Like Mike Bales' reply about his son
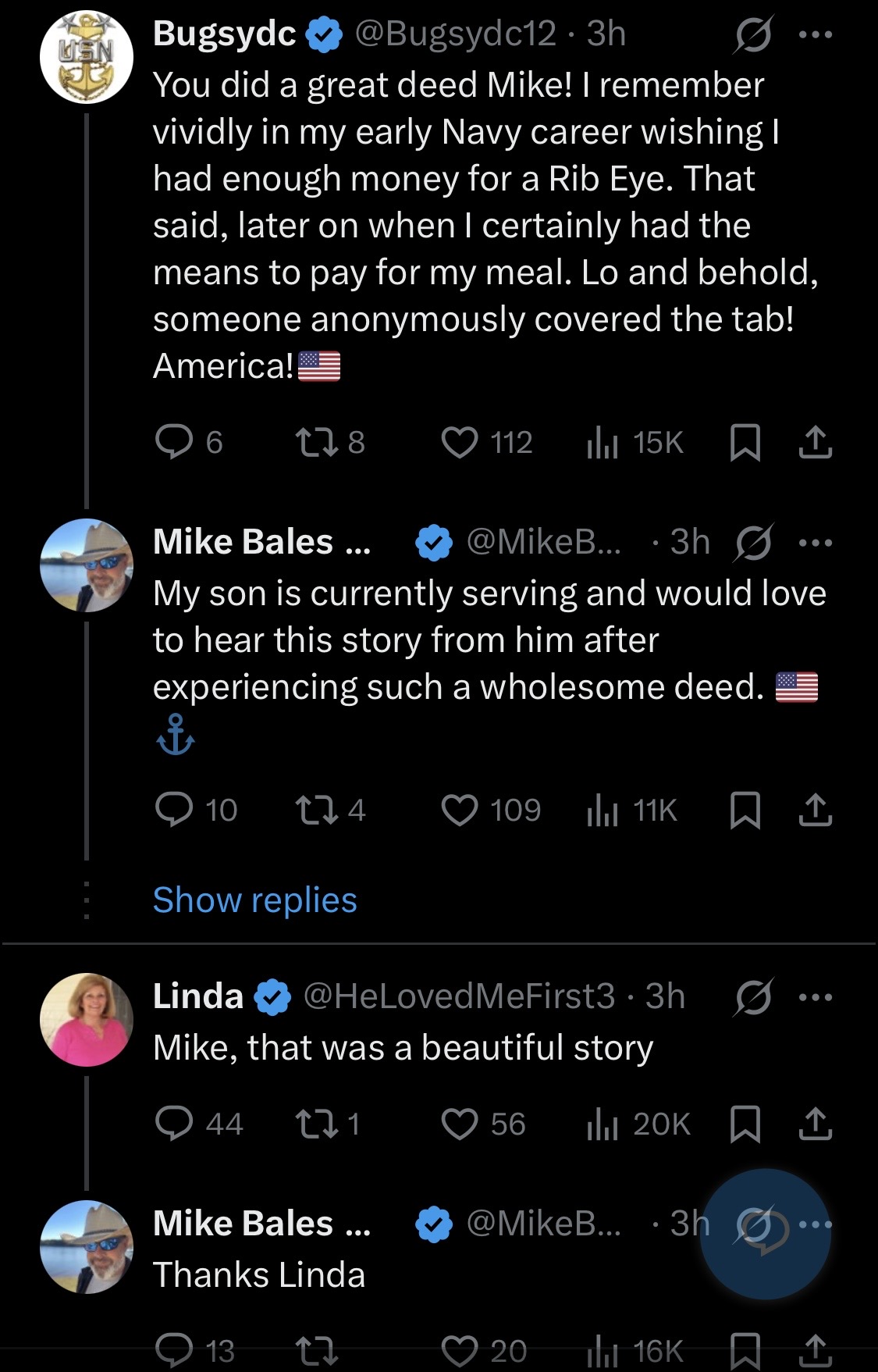Screen dimensions: 878x1372 pyautogui.click(x=460, y=810)
